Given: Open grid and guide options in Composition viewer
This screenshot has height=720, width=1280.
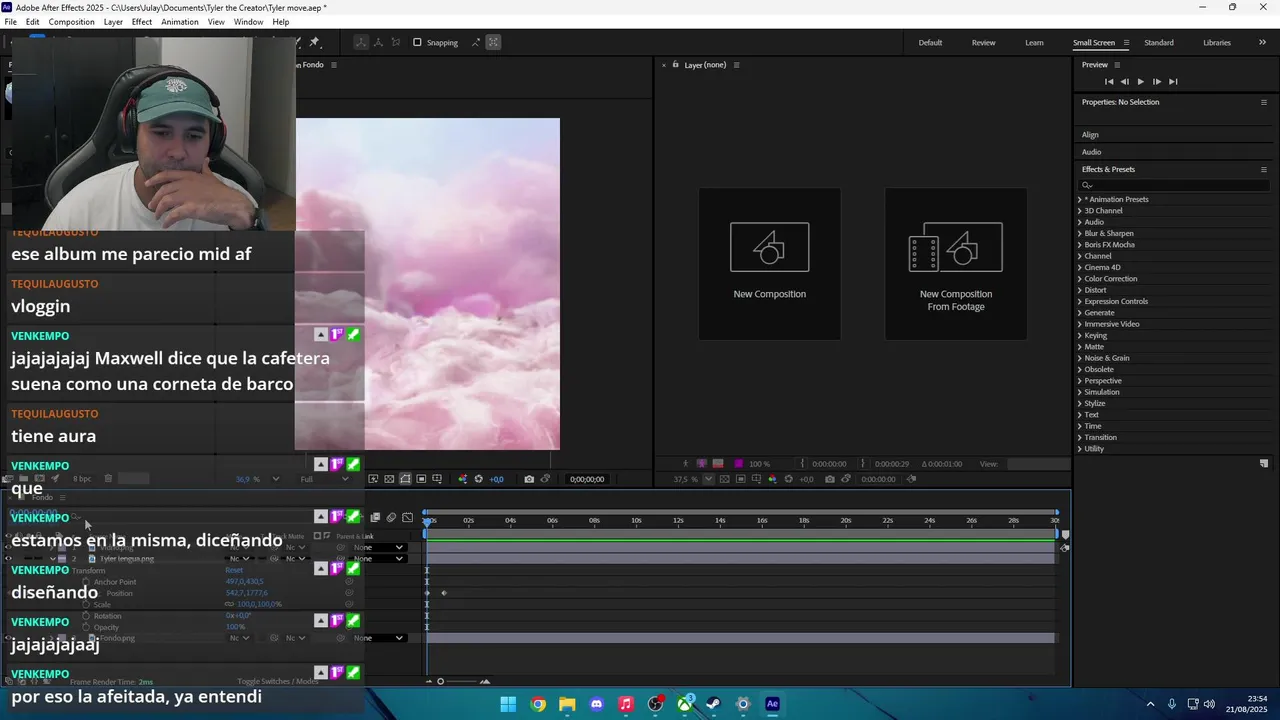Looking at the screenshot, I should pyautogui.click(x=437, y=479).
